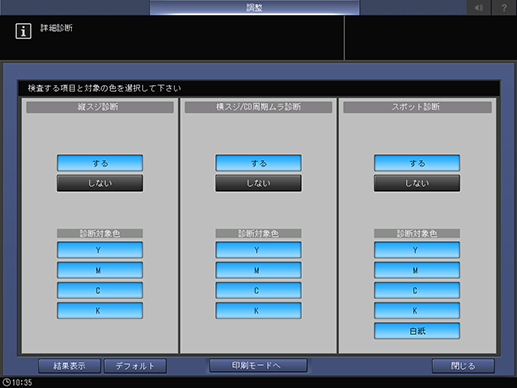Click the information icon beside 詳細診断
The height and width of the screenshot is (388, 517).
(x=23, y=31)
